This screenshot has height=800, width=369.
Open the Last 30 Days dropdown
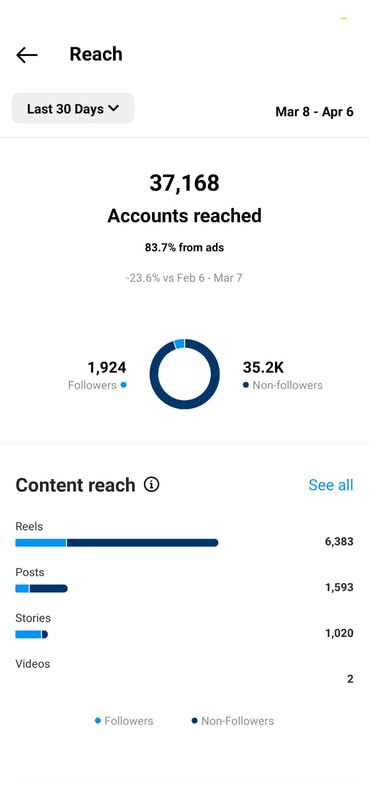(73, 108)
